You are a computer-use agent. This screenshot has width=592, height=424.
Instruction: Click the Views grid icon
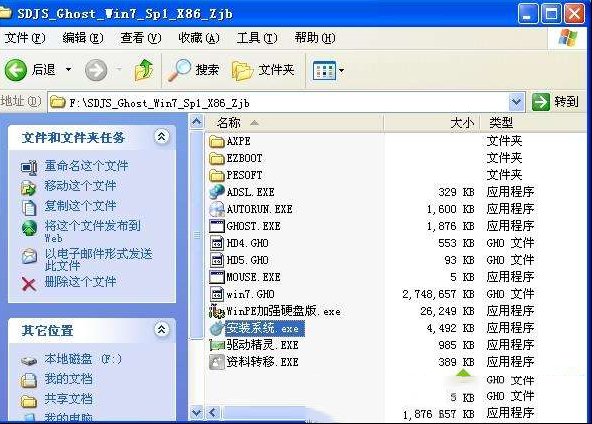tap(324, 70)
